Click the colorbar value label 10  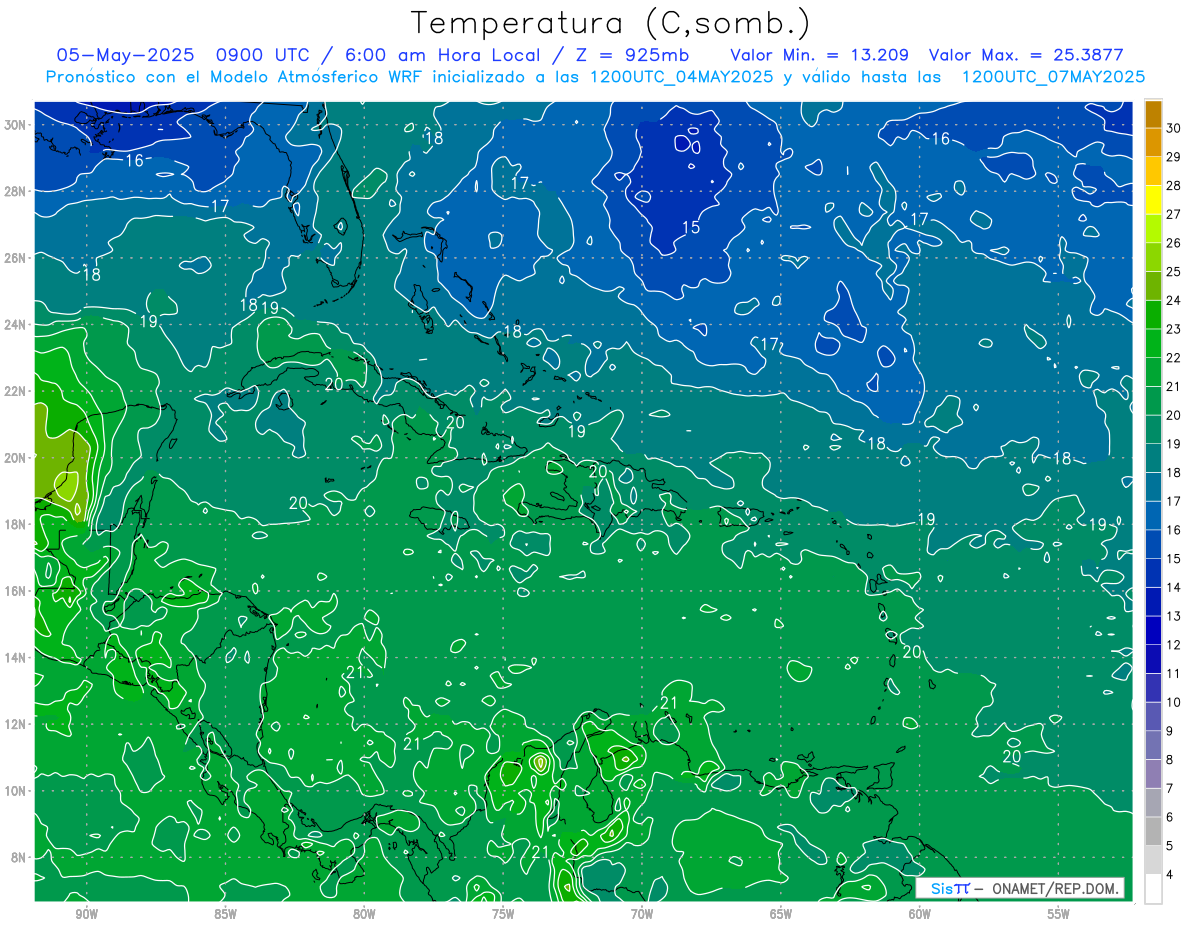(1174, 702)
